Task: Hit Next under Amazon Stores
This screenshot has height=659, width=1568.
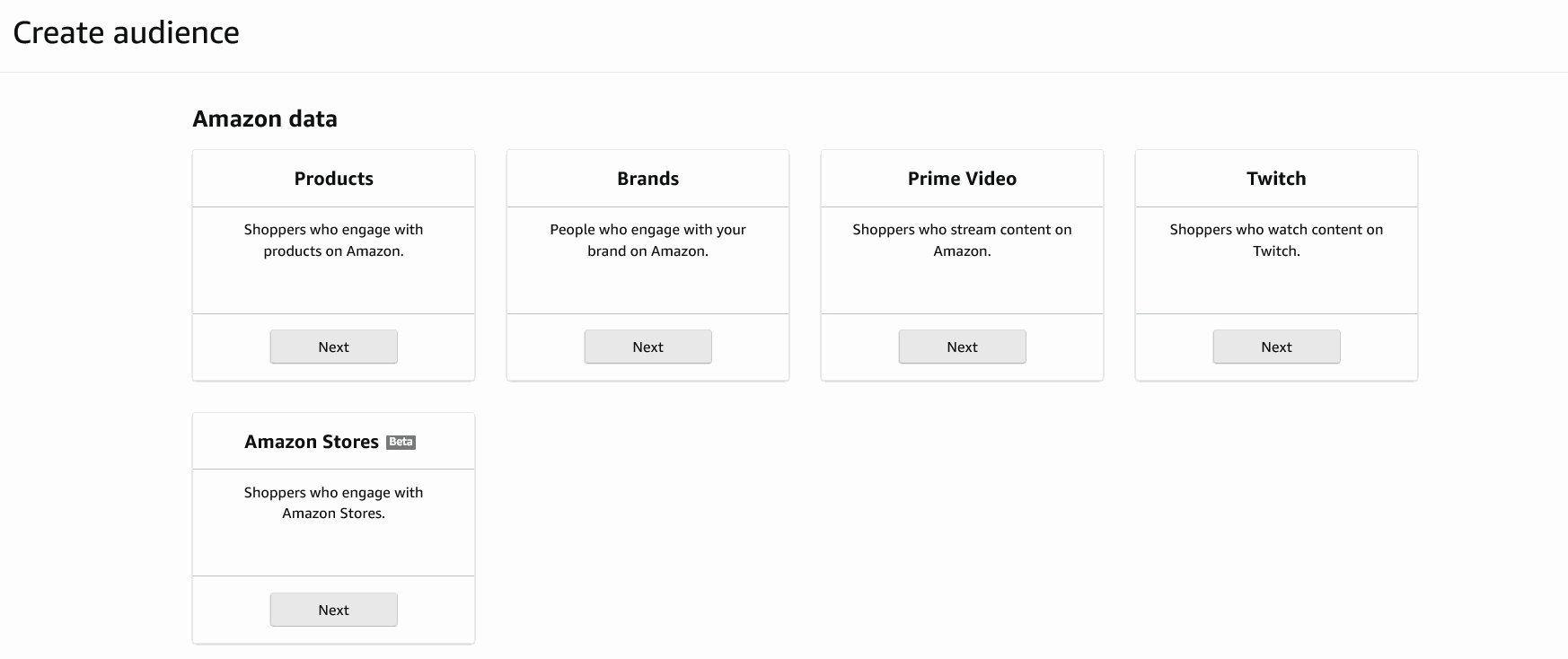Action: pyautogui.click(x=333, y=610)
